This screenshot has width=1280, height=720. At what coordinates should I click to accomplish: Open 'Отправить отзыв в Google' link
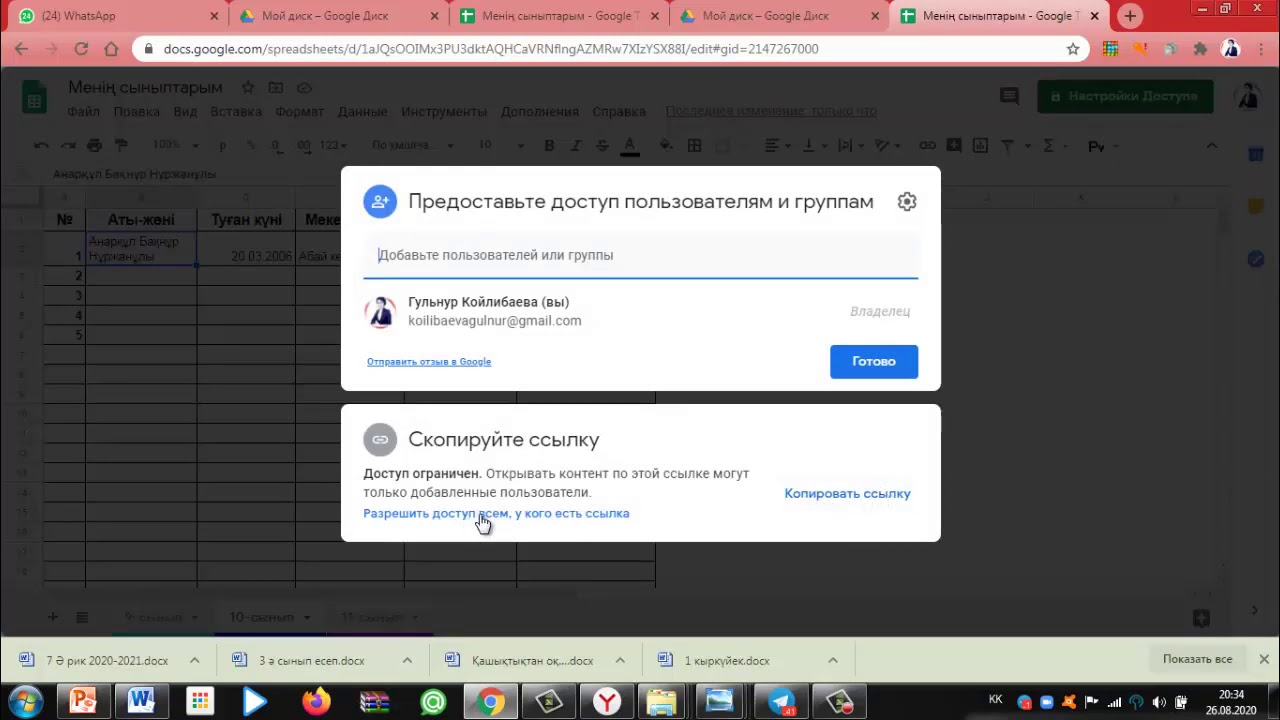point(429,362)
